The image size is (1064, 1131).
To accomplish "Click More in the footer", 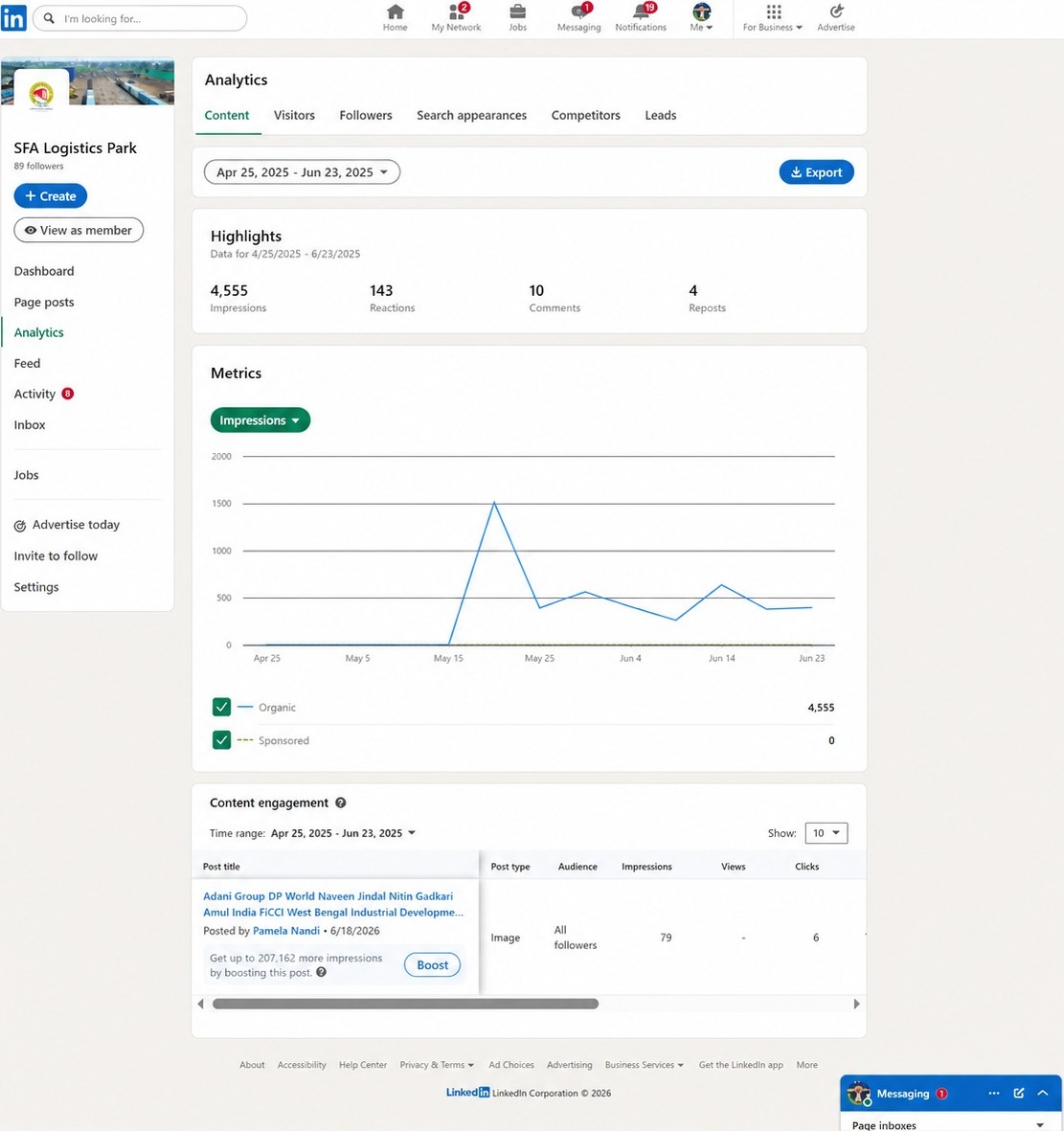I will 806,1065.
